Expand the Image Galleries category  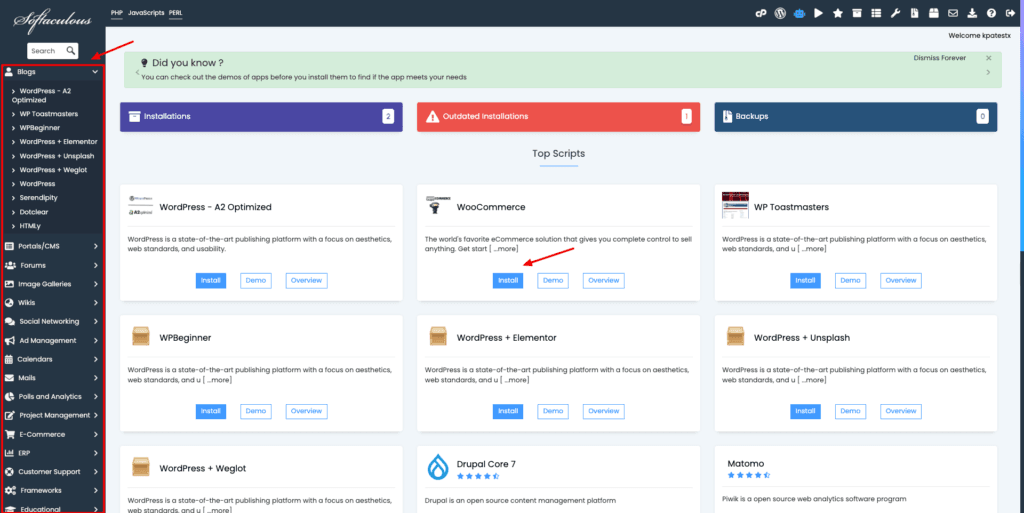coord(52,284)
